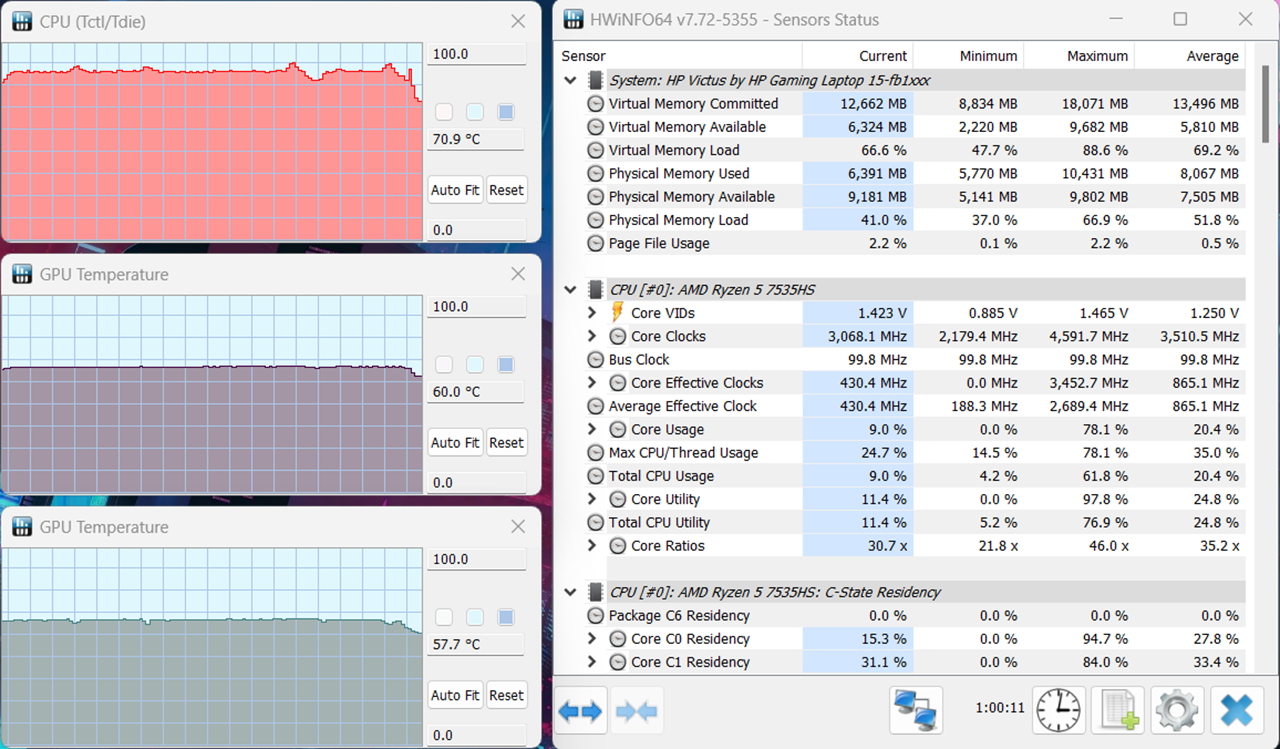Collapse the C-State Residency section

point(570,592)
